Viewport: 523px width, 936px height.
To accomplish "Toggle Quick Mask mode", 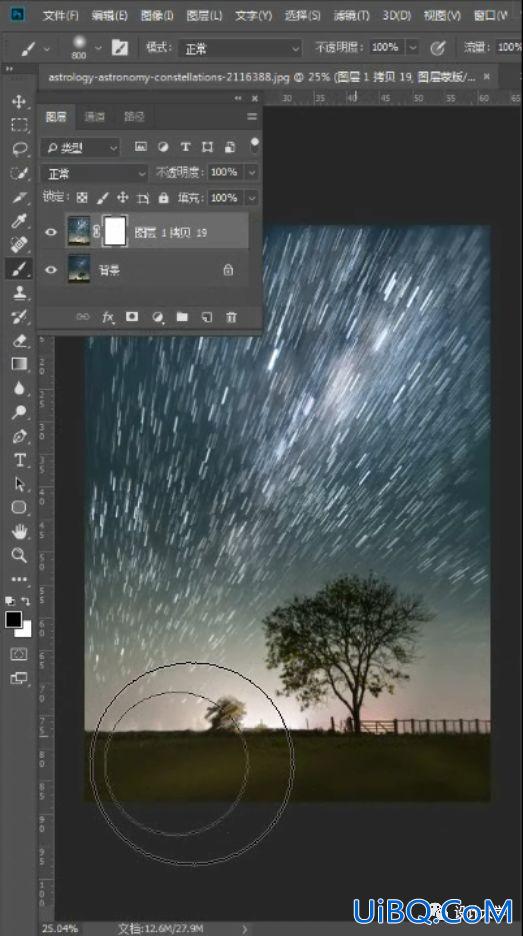I will tap(19, 654).
